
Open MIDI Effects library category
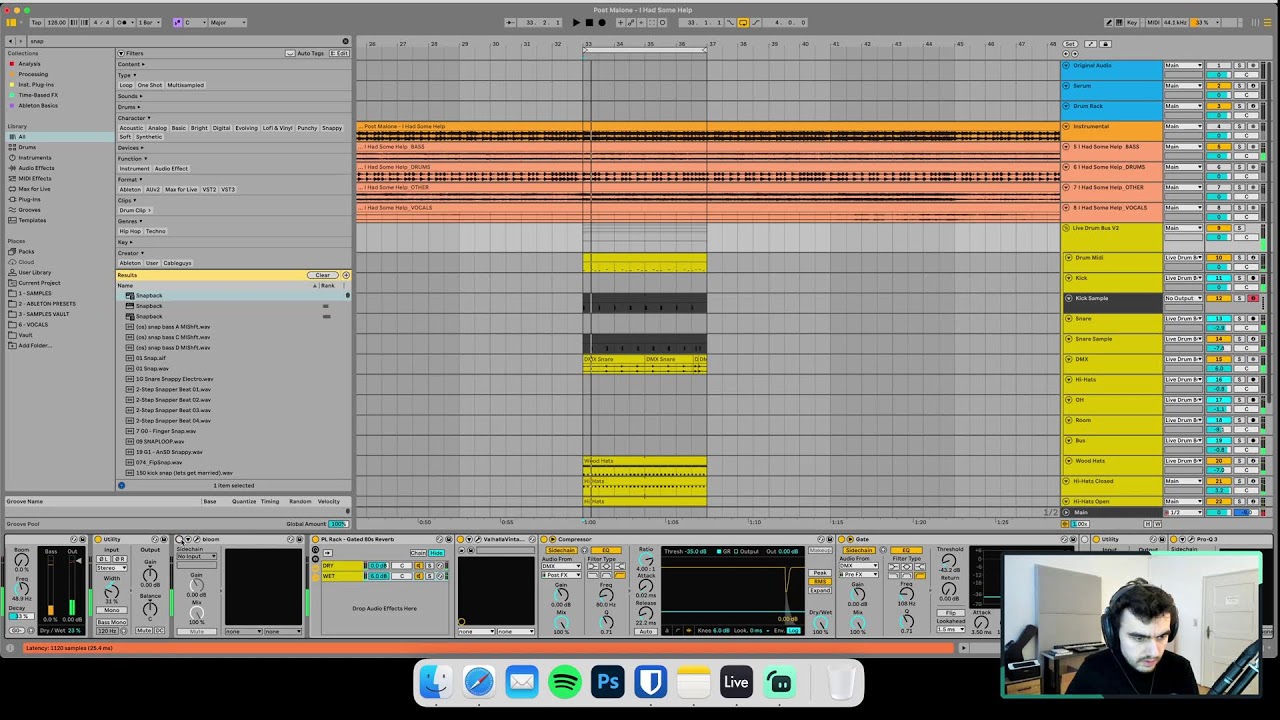pos(34,178)
